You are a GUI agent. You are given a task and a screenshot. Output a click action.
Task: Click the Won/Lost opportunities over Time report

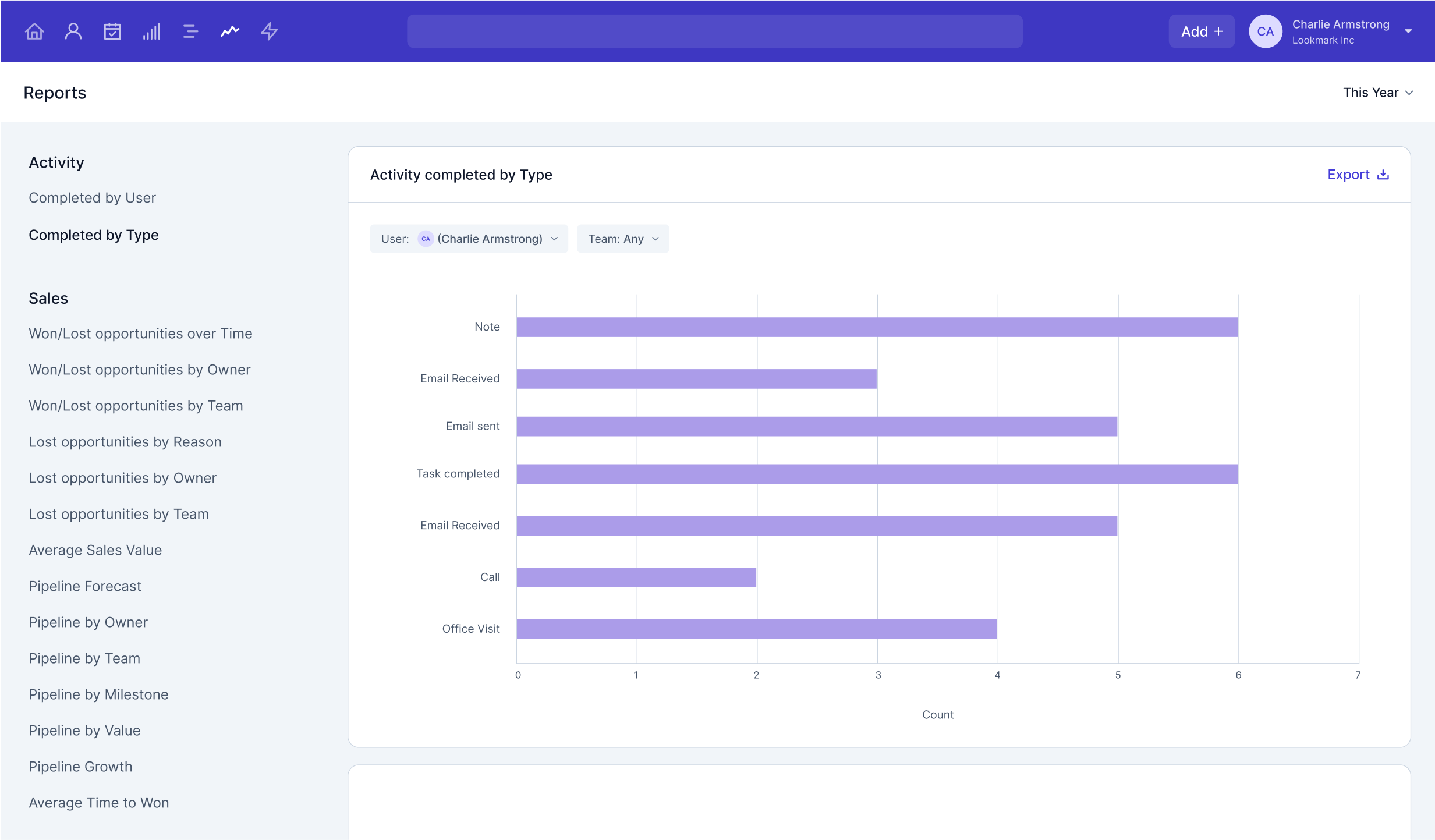point(140,333)
